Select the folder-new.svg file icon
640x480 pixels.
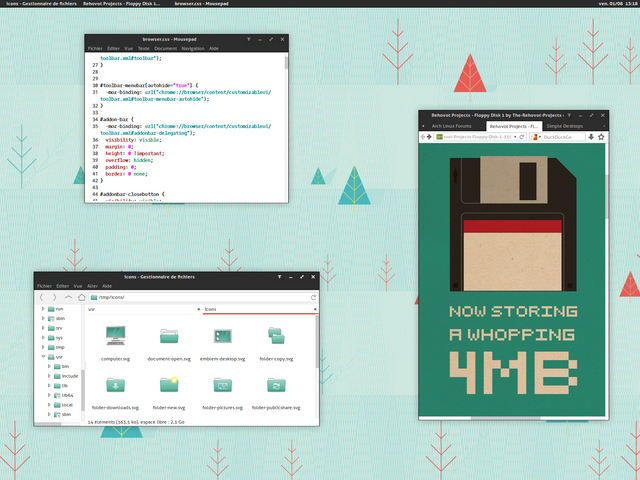pyautogui.click(x=169, y=384)
